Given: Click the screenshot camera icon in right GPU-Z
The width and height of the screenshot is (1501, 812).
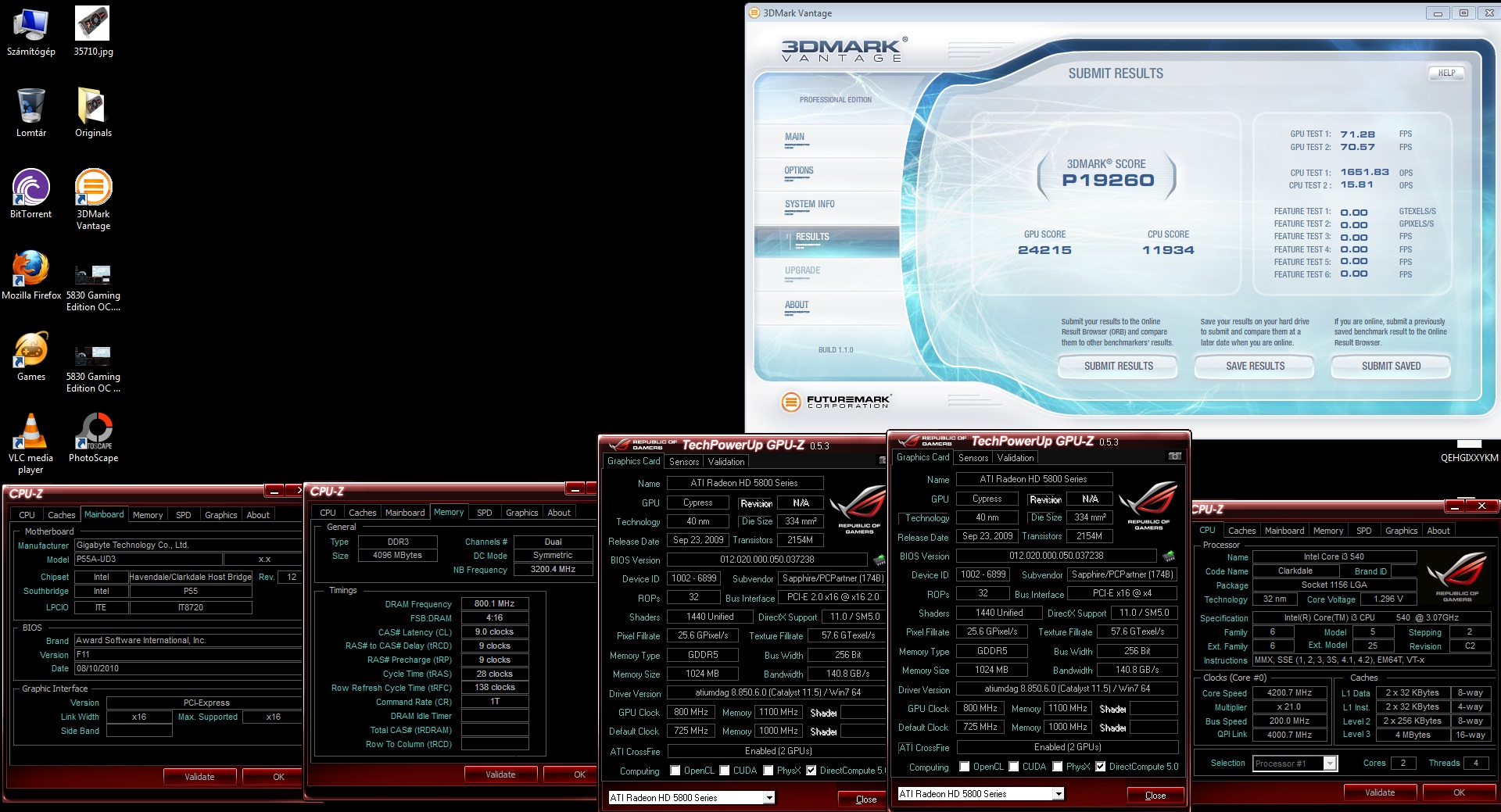Looking at the screenshot, I should pos(1174,456).
